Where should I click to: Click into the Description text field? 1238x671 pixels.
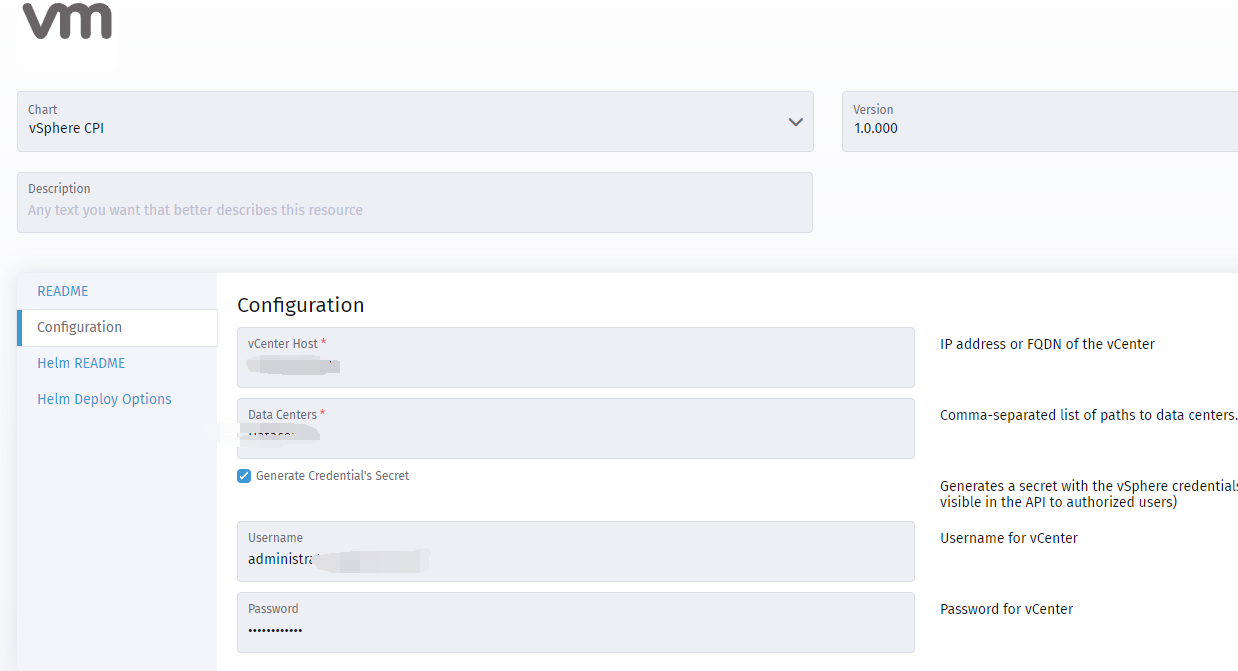click(415, 202)
